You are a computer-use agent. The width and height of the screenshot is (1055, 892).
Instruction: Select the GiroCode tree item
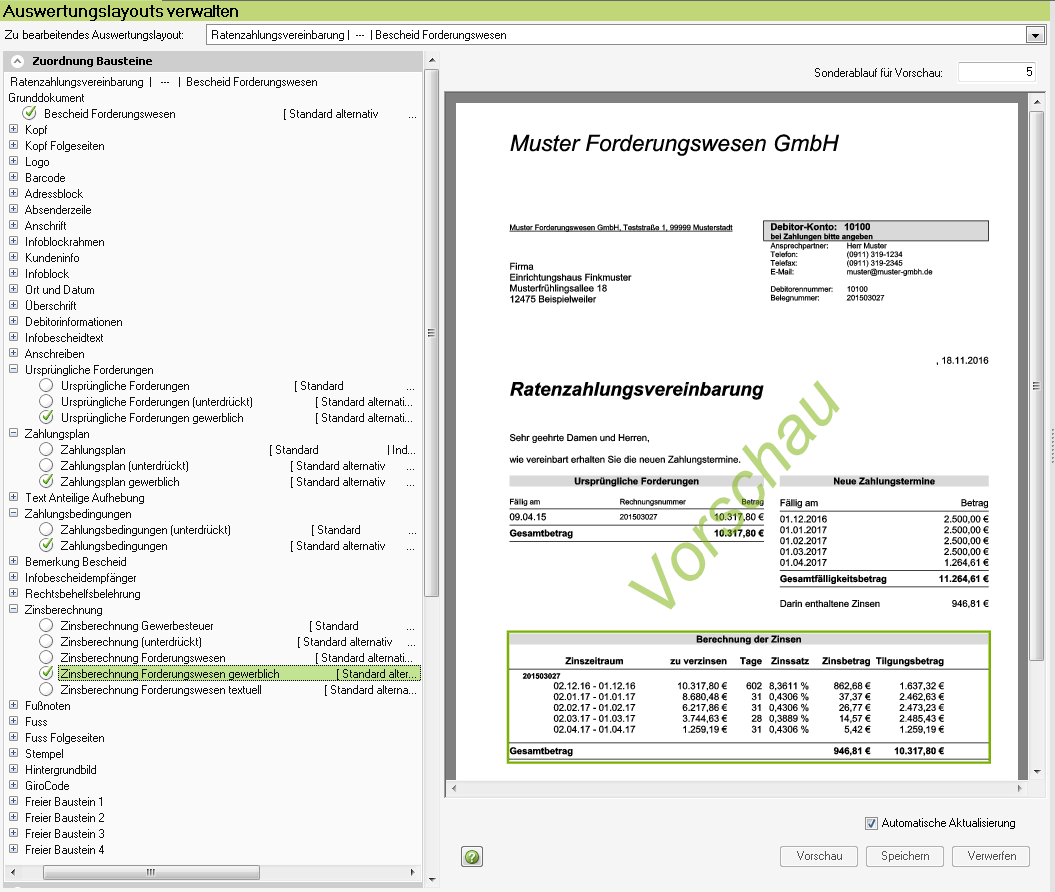[x=47, y=786]
